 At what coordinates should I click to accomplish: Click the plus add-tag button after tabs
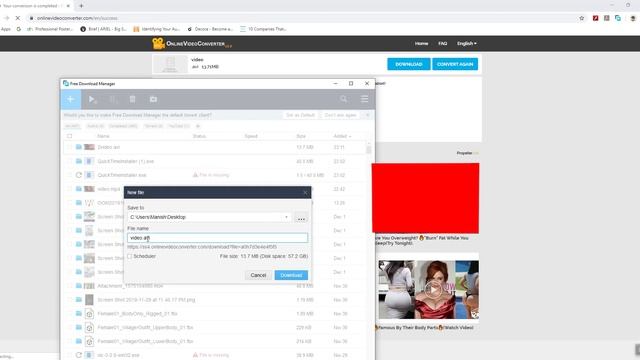pyautogui.click(x=198, y=126)
